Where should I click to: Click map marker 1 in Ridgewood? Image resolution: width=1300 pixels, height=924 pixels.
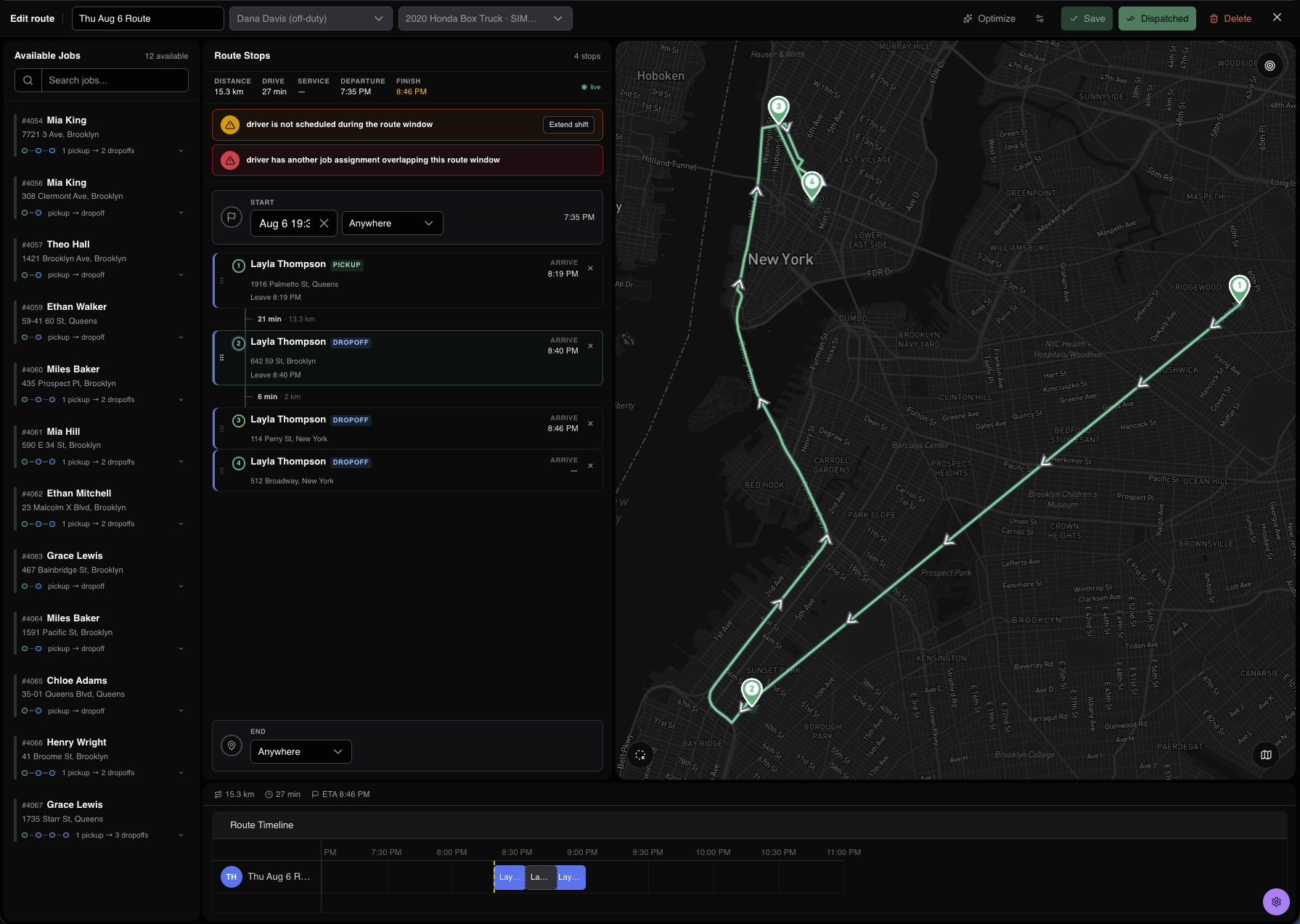pos(1239,287)
